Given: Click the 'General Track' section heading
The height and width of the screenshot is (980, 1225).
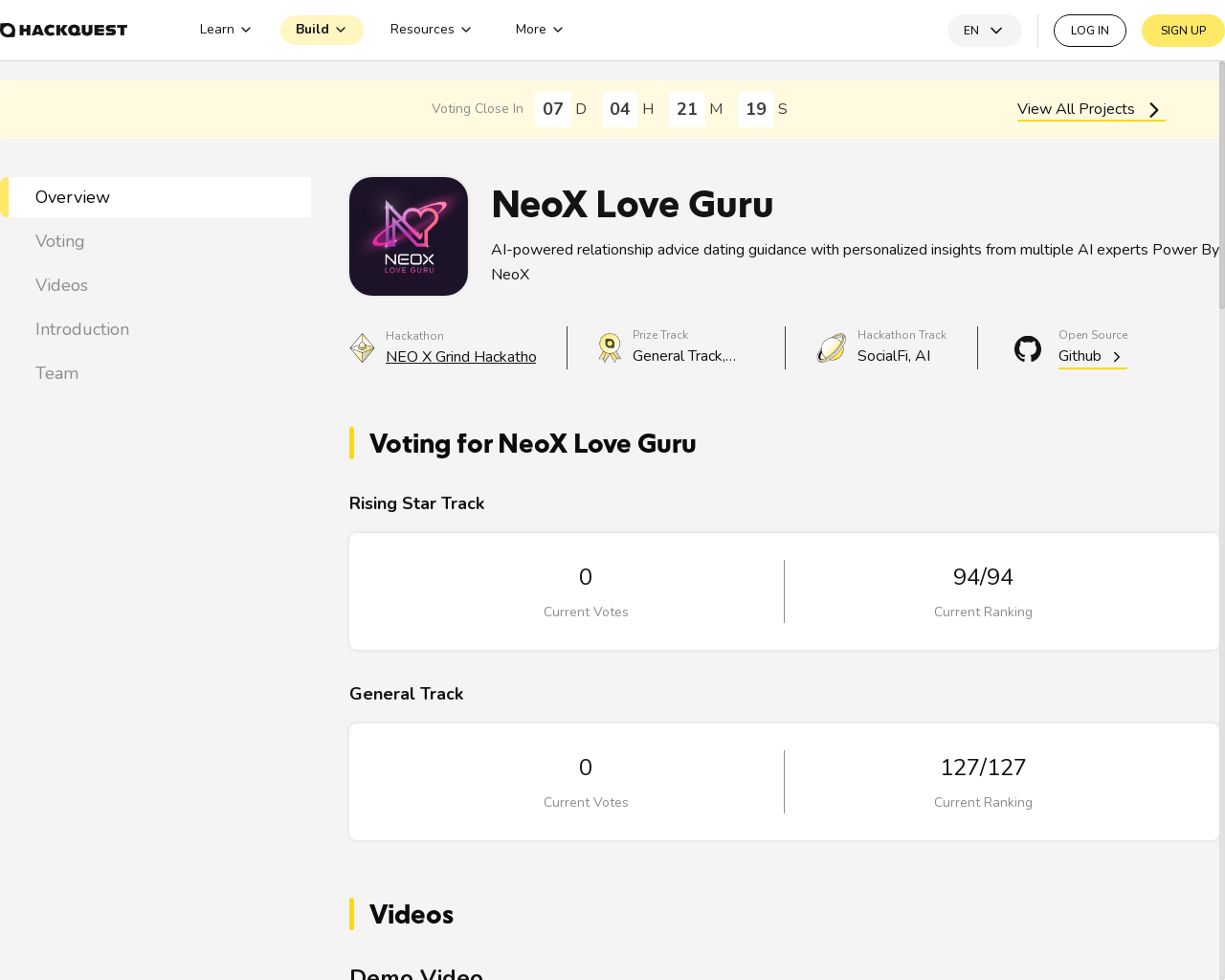Looking at the screenshot, I should (406, 694).
